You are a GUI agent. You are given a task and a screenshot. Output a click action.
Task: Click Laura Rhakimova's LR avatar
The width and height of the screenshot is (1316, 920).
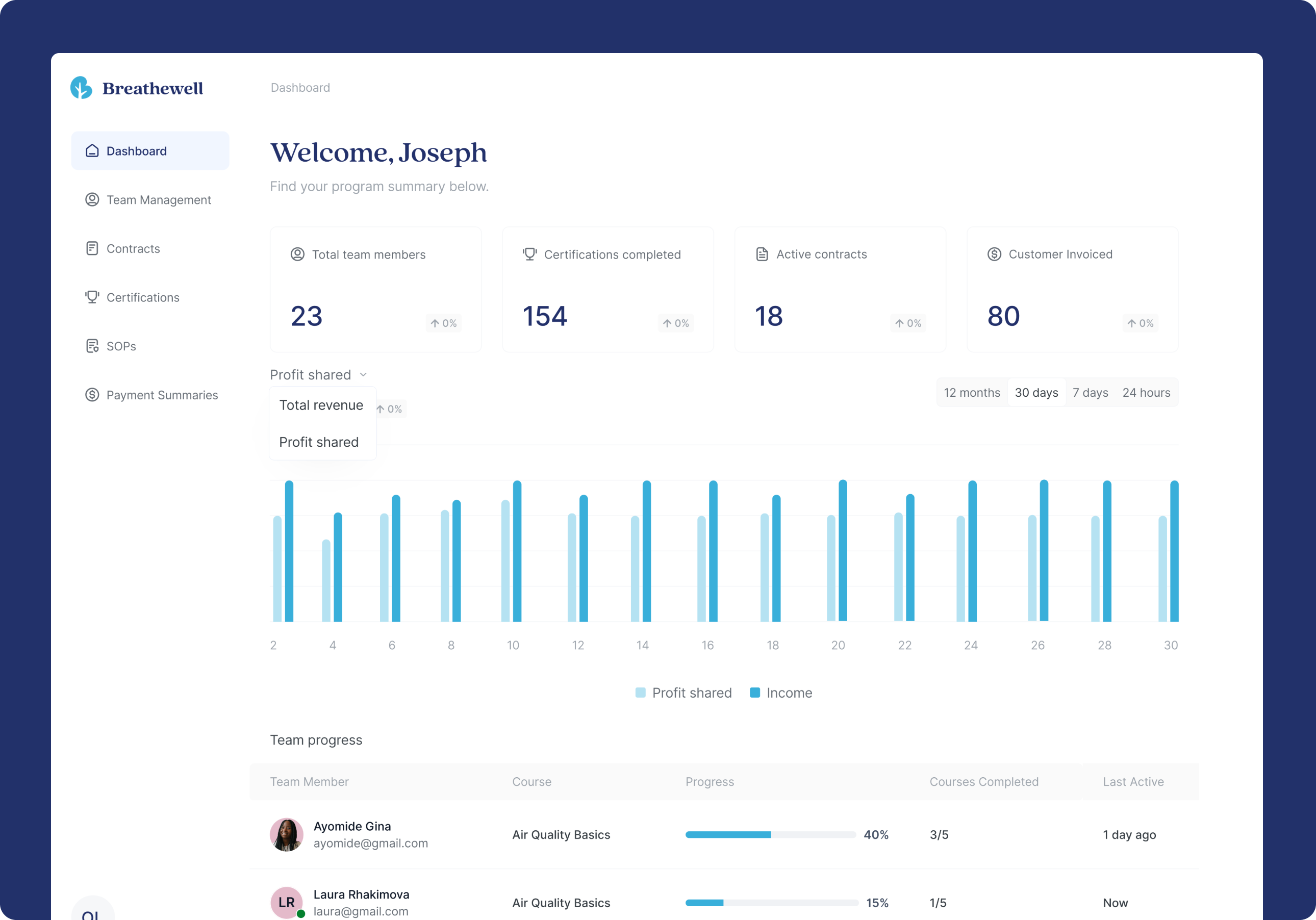(287, 902)
